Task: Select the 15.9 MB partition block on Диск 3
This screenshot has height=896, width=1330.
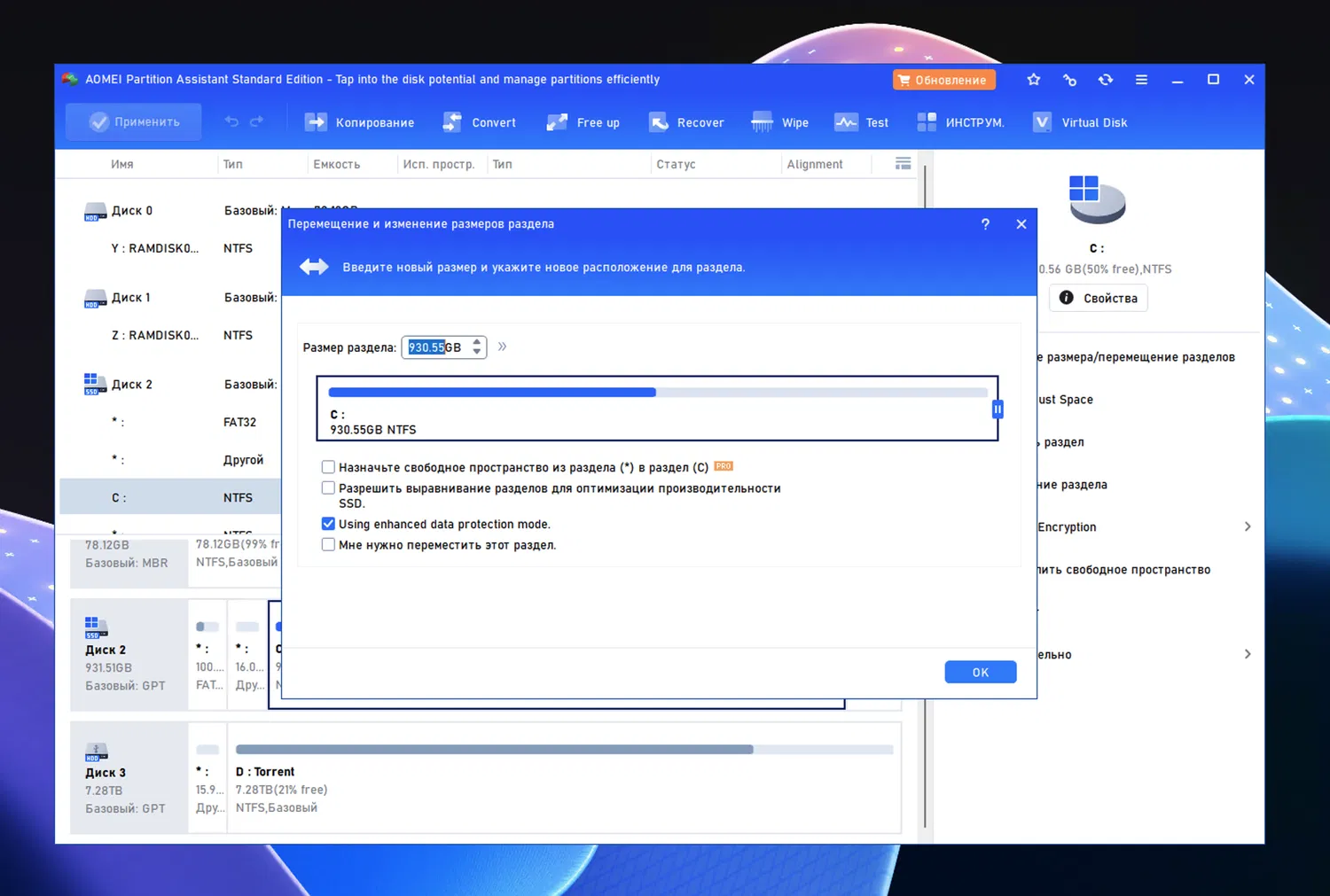Action: click(x=208, y=777)
